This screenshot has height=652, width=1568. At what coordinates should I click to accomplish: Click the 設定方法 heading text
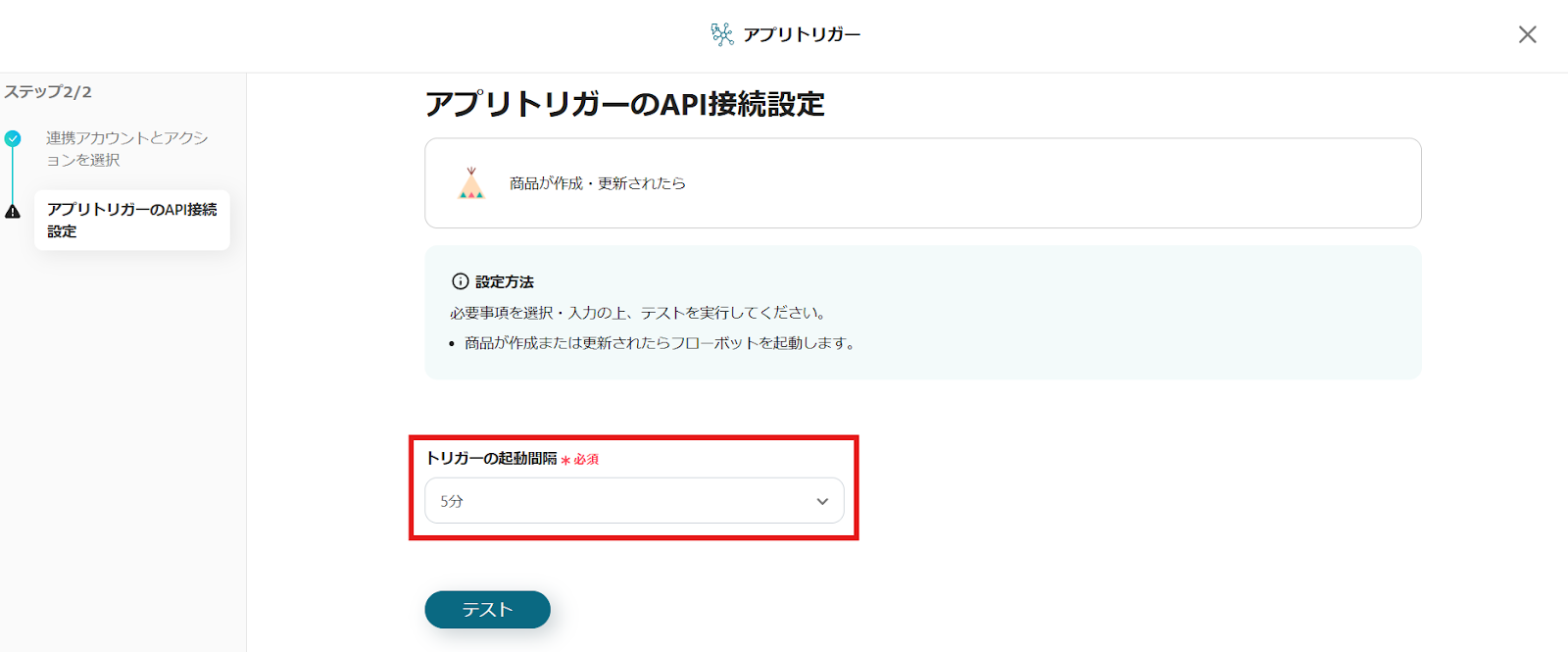(x=505, y=281)
